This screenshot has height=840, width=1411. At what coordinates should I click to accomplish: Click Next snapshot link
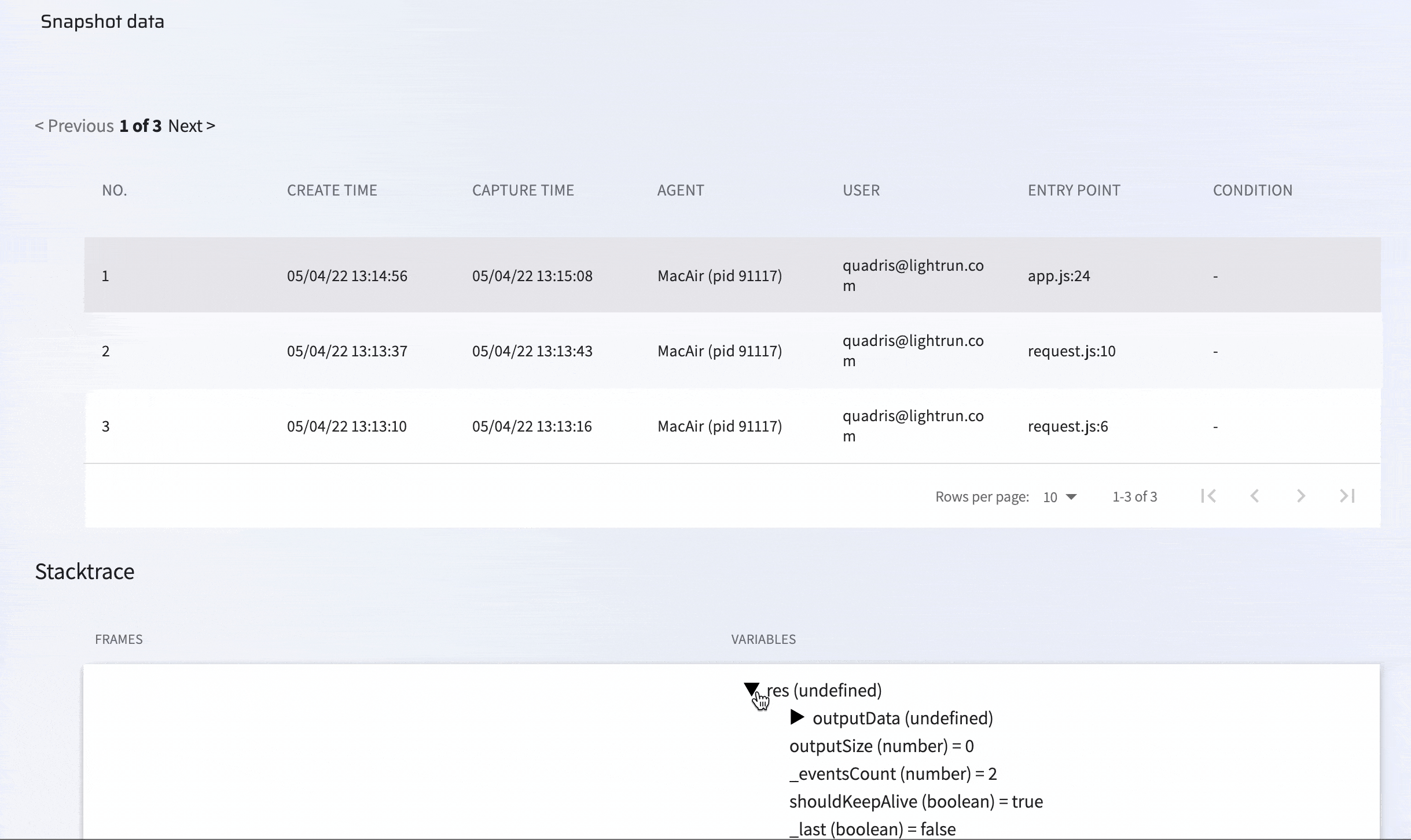pyautogui.click(x=192, y=126)
